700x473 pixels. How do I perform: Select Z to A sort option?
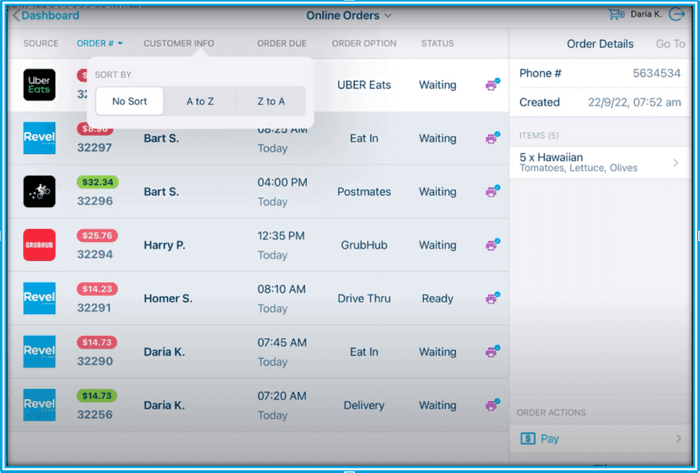point(271,101)
